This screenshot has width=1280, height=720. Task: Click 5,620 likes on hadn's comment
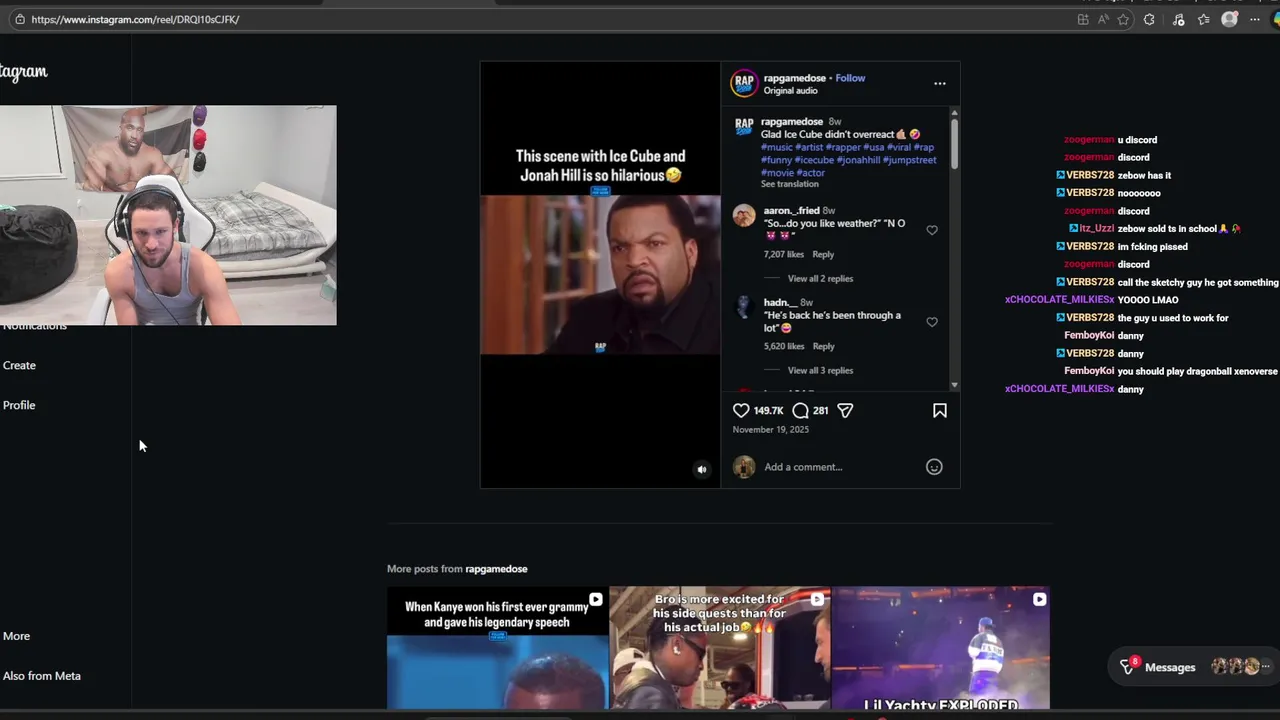[x=783, y=347]
